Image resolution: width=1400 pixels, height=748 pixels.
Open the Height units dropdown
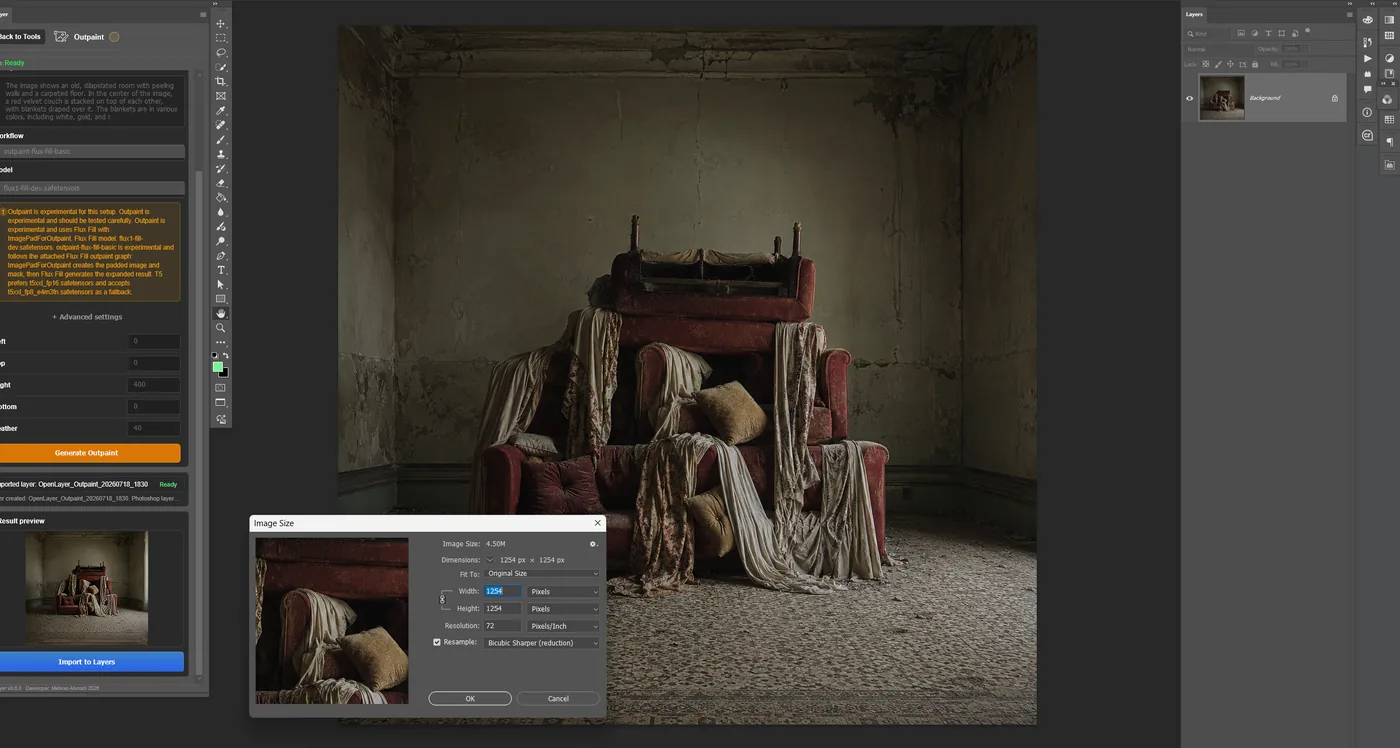563,608
